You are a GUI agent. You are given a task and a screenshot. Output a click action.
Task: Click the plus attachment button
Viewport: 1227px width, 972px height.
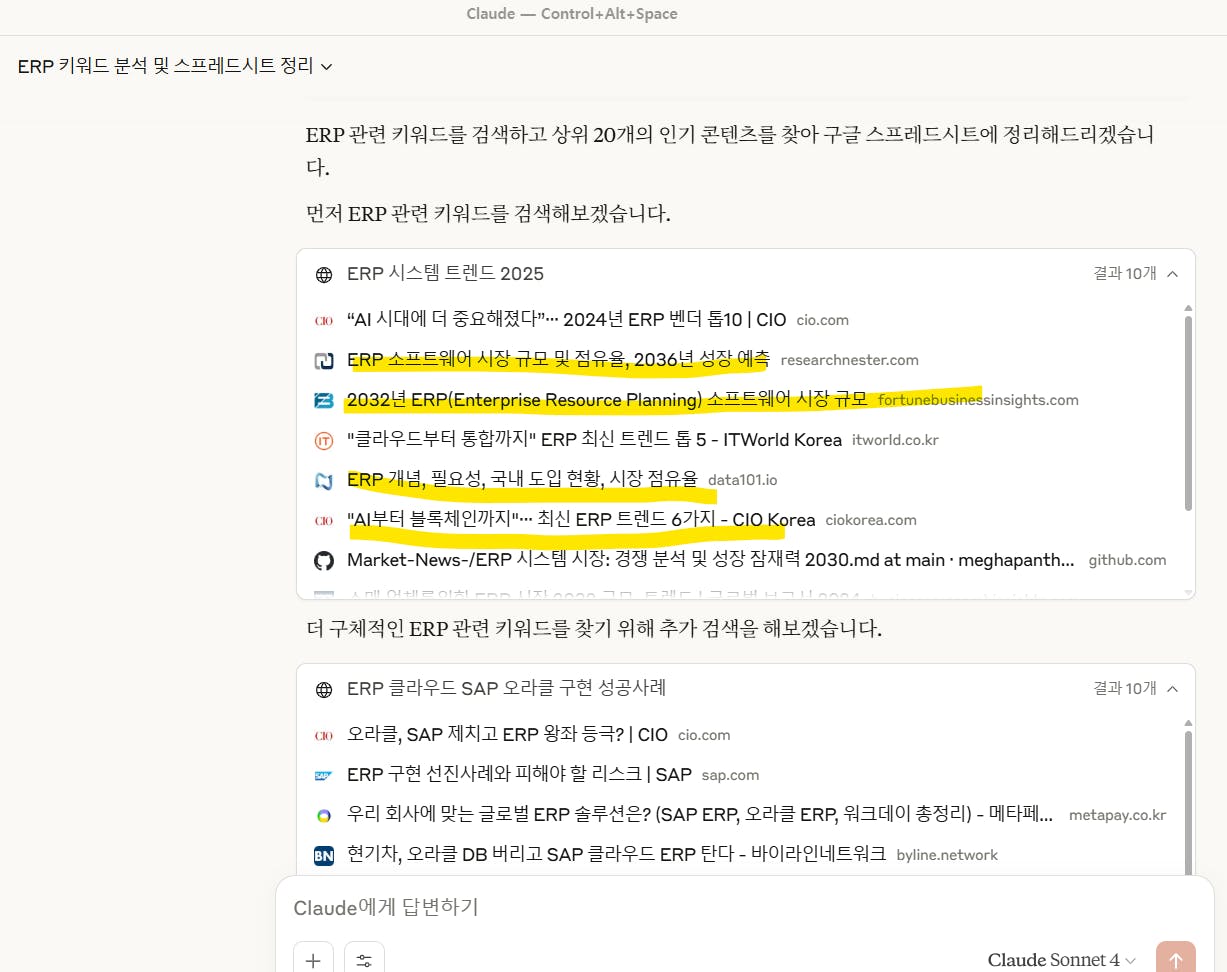pos(313,959)
